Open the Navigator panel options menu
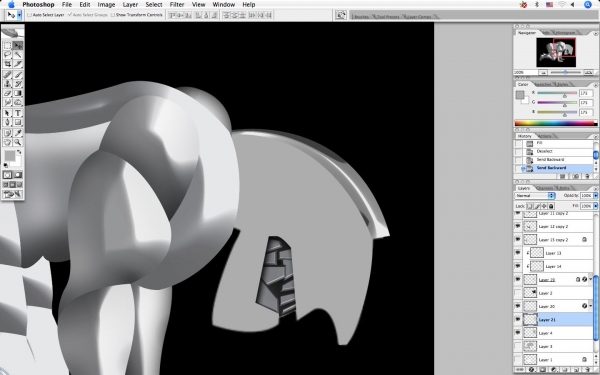600x375 pixels. (595, 34)
